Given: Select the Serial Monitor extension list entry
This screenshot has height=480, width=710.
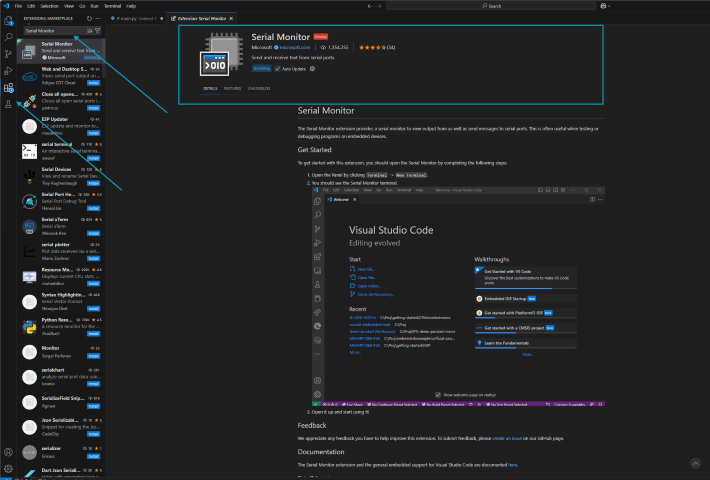Looking at the screenshot, I should (61, 51).
